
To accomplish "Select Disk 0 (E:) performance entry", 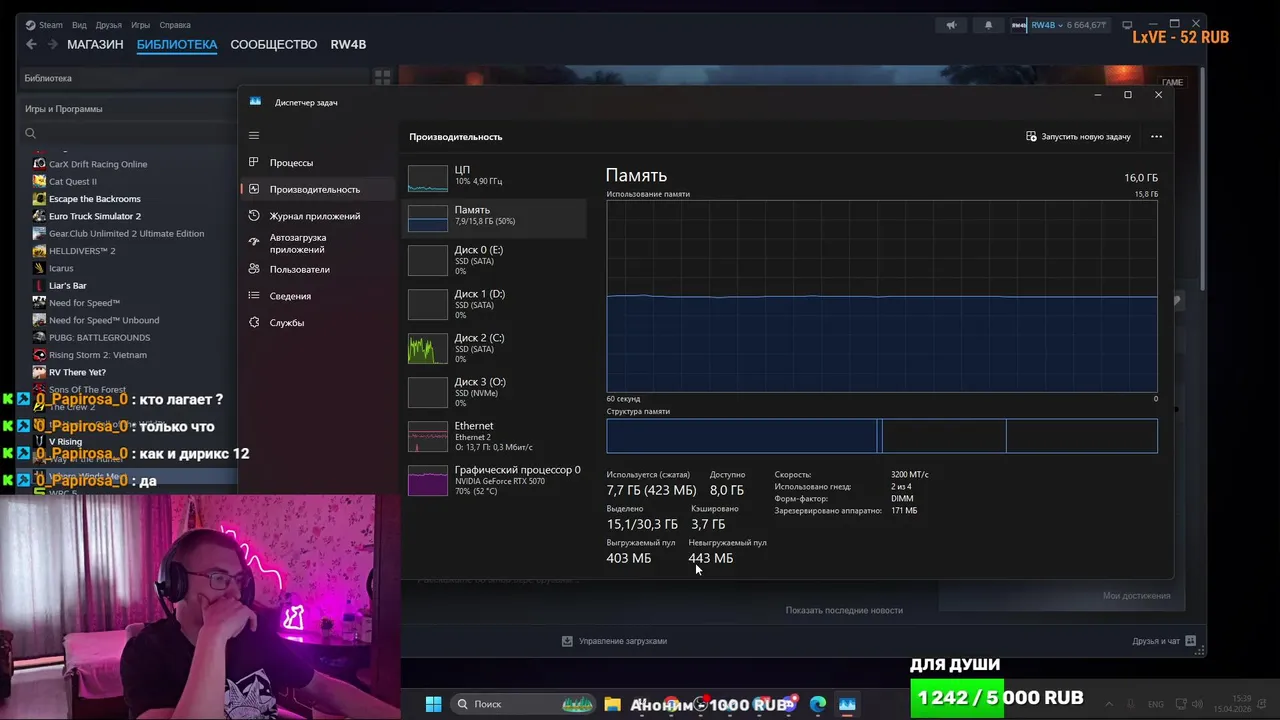I will click(x=494, y=260).
